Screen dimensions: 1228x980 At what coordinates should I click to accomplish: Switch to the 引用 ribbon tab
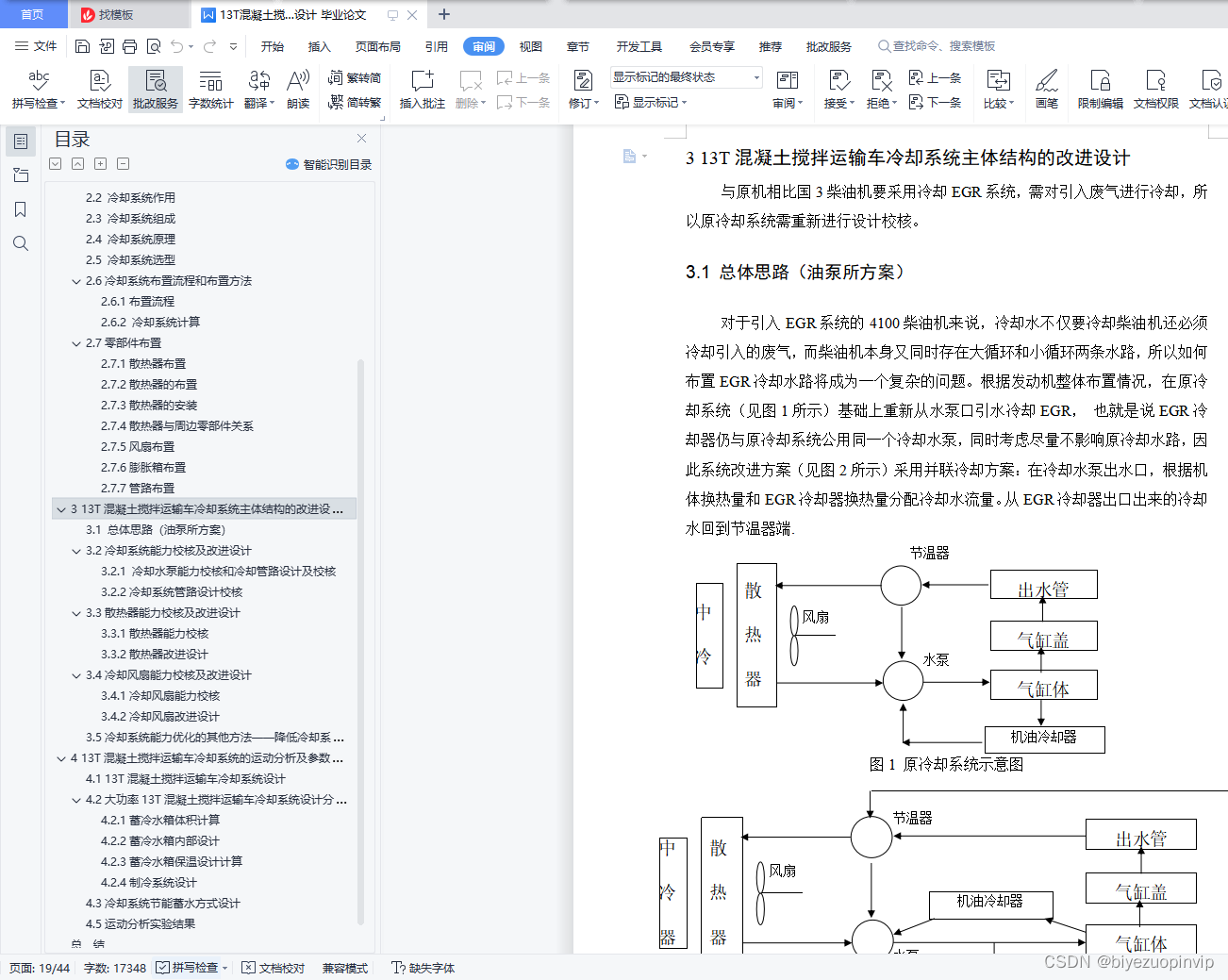[x=437, y=46]
